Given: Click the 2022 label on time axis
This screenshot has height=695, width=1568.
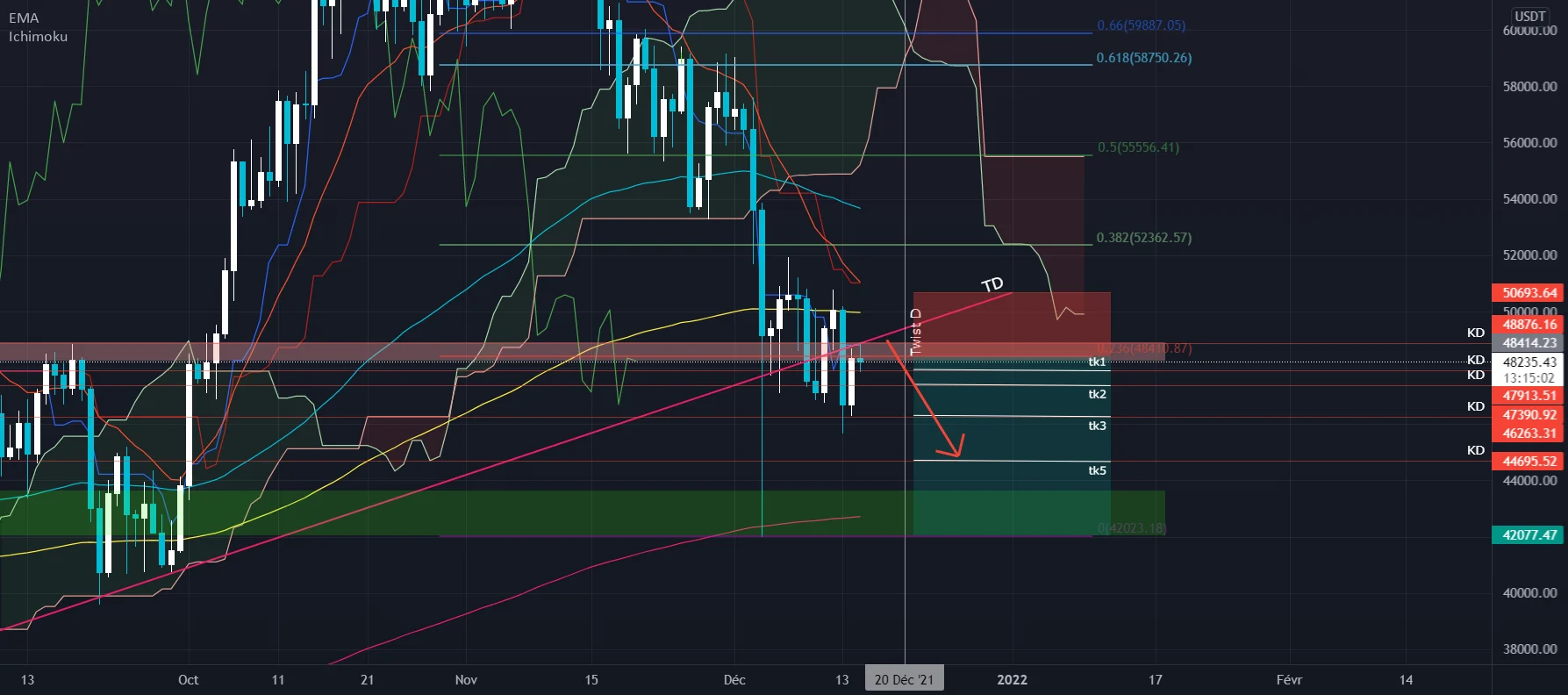Looking at the screenshot, I should pyautogui.click(x=1012, y=680).
